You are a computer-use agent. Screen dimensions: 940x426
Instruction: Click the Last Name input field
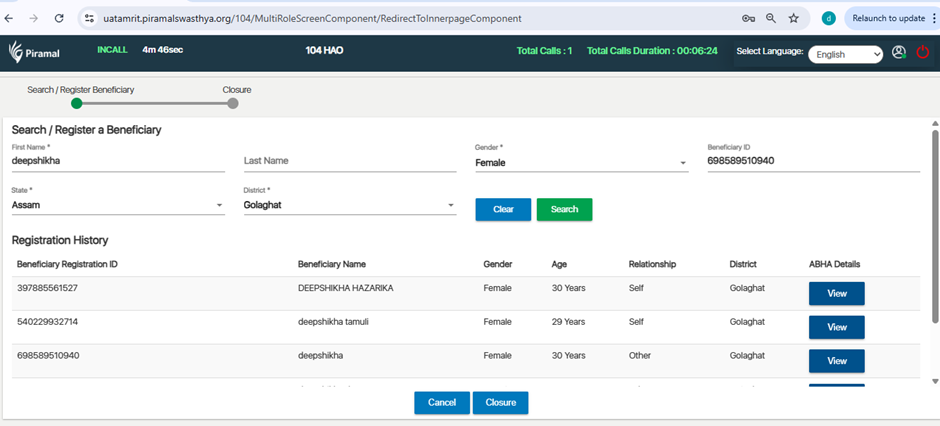point(349,161)
